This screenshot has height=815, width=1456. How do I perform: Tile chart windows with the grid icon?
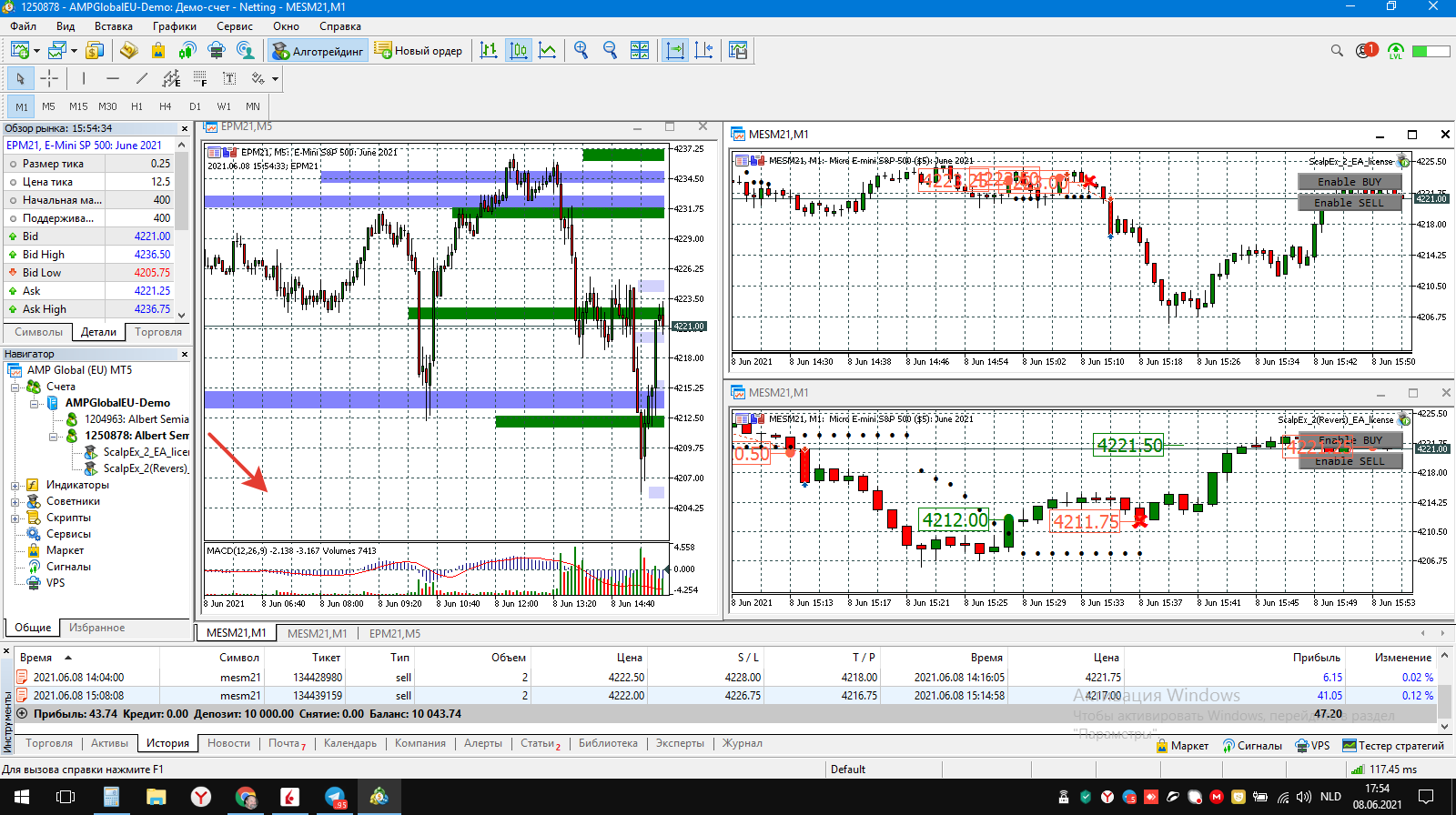point(640,51)
